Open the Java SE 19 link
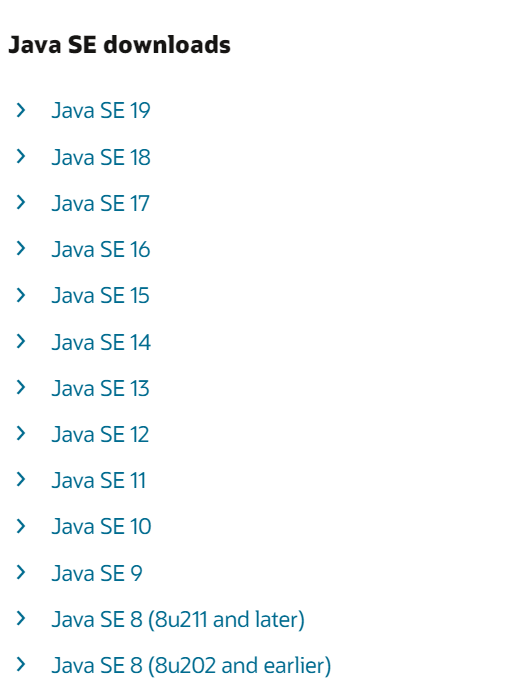519x682 pixels. pyautogui.click(x=101, y=110)
